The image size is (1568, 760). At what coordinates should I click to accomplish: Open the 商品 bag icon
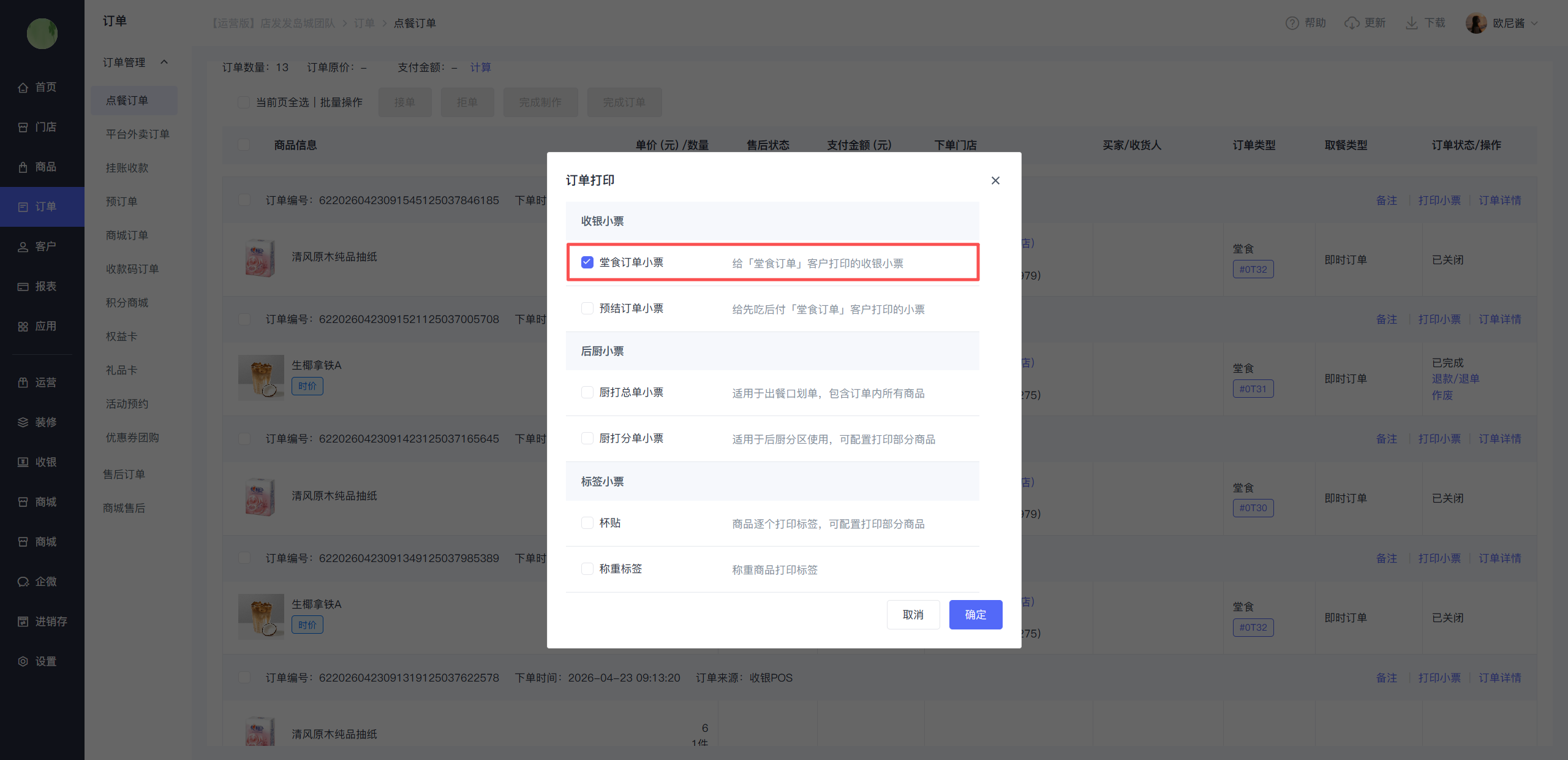click(23, 167)
